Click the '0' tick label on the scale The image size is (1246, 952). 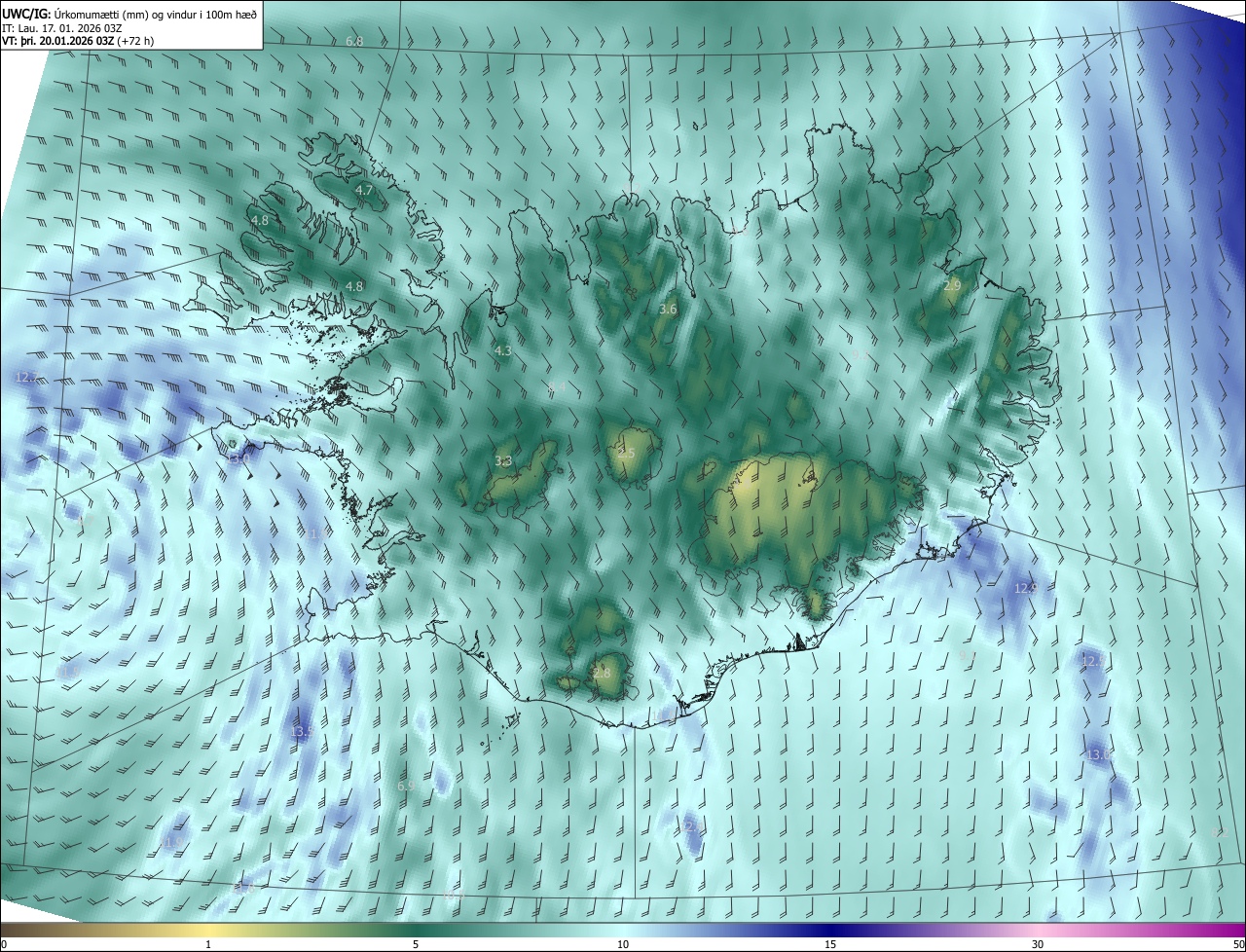4,945
